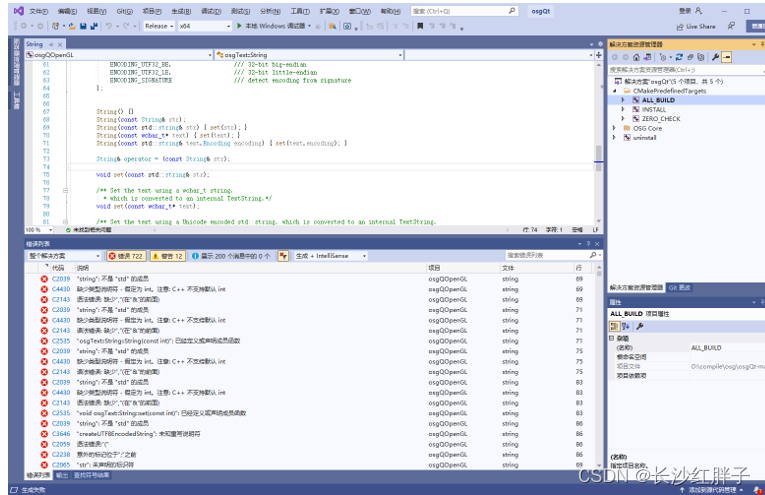
Task: Open the Build + IntelliSense dropdown
Action: (331, 256)
